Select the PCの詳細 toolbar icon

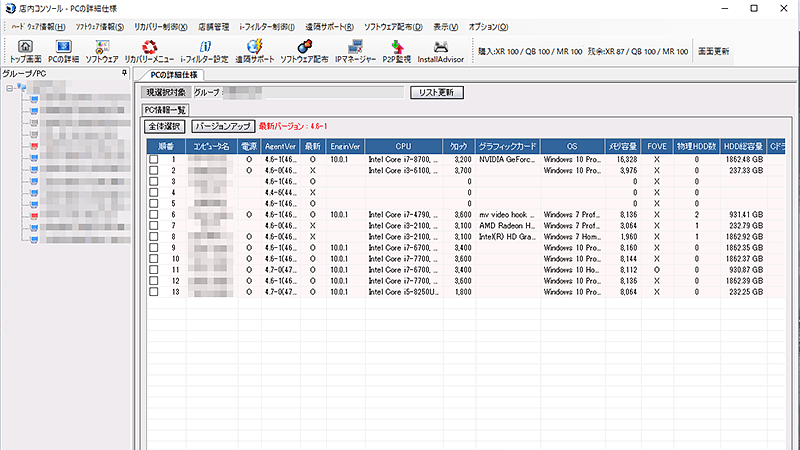pyautogui.click(x=63, y=52)
